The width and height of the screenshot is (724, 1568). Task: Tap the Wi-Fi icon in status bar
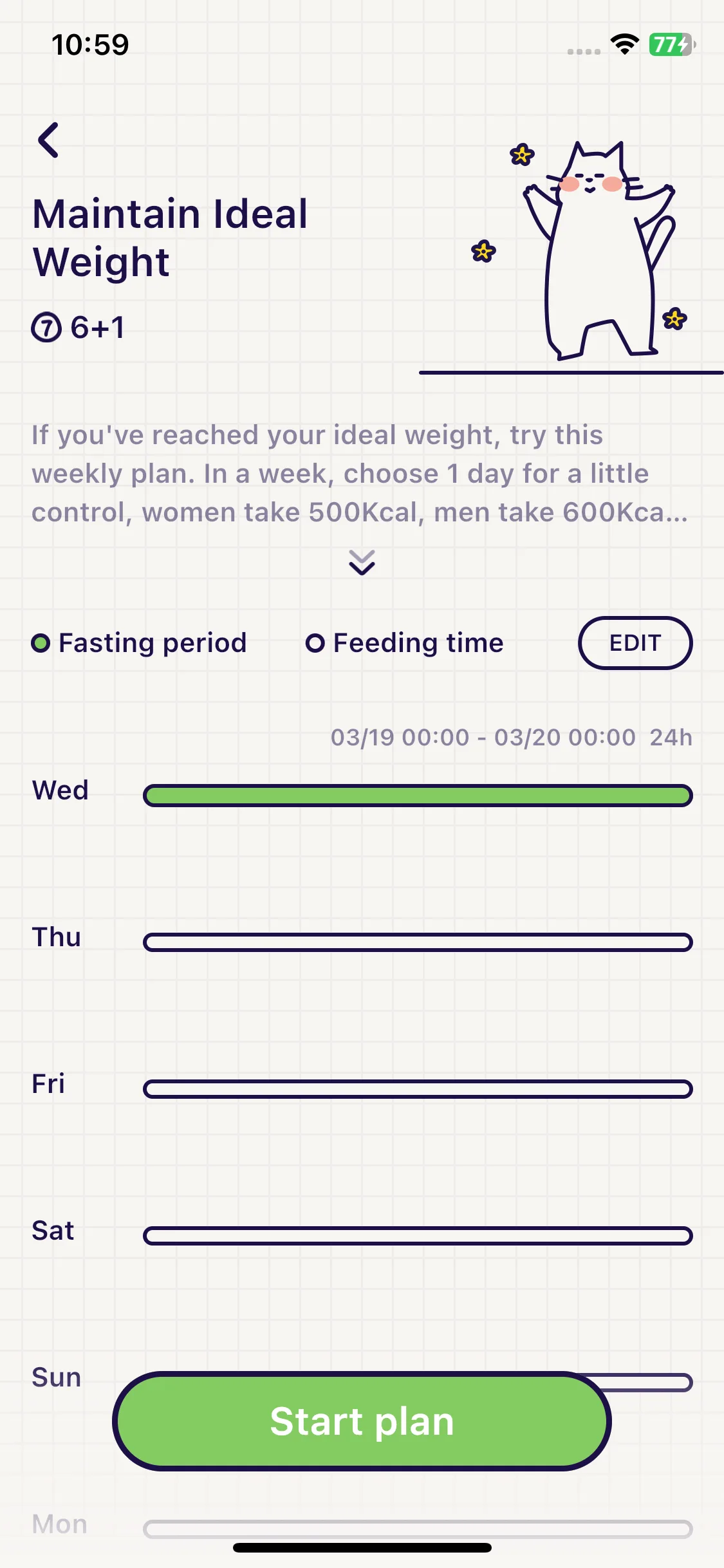(624, 44)
